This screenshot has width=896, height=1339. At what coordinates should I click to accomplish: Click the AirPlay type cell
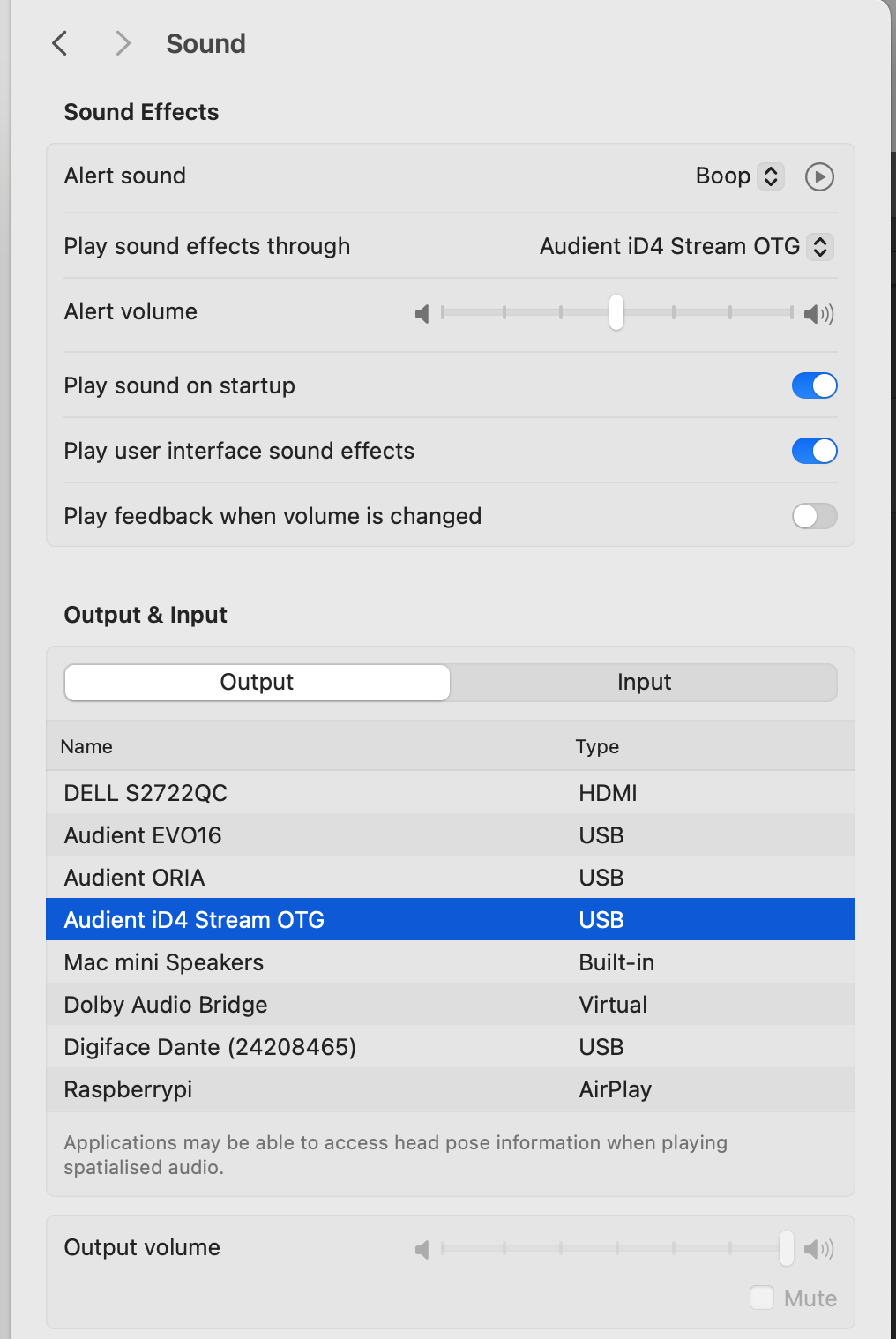point(615,1089)
